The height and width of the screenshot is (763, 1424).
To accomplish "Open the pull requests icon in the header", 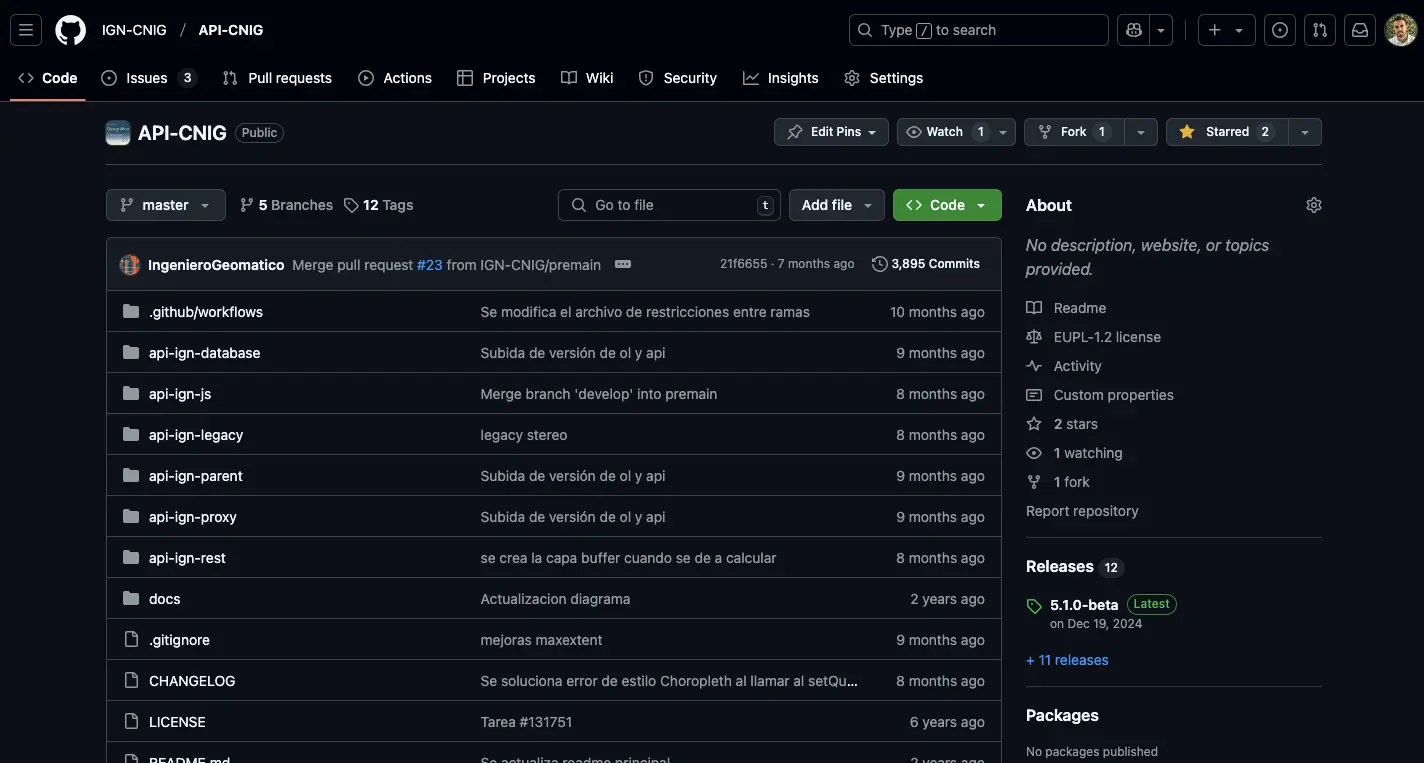I will pyautogui.click(x=1320, y=30).
